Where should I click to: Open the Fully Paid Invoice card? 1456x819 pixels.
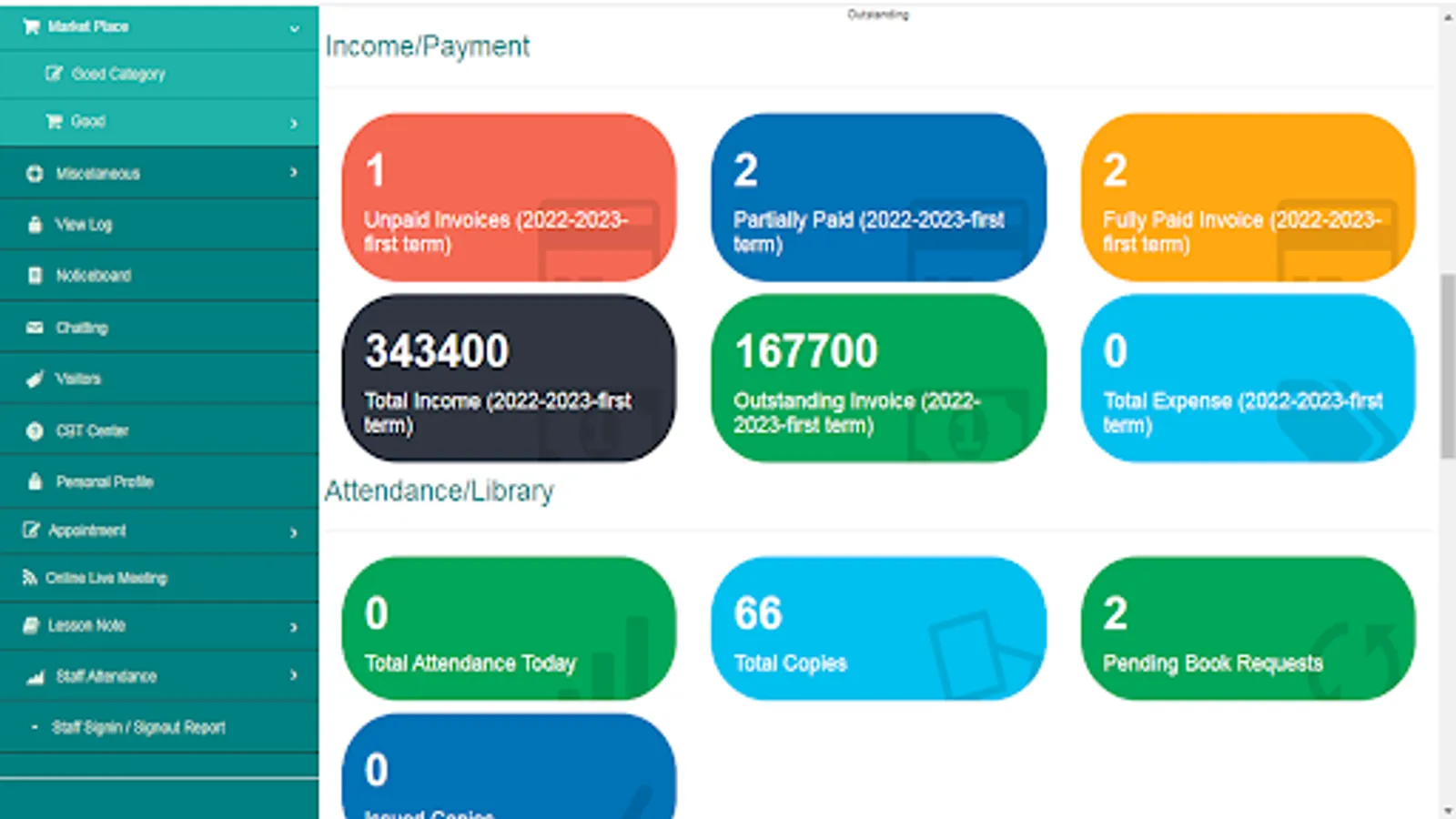1248,197
